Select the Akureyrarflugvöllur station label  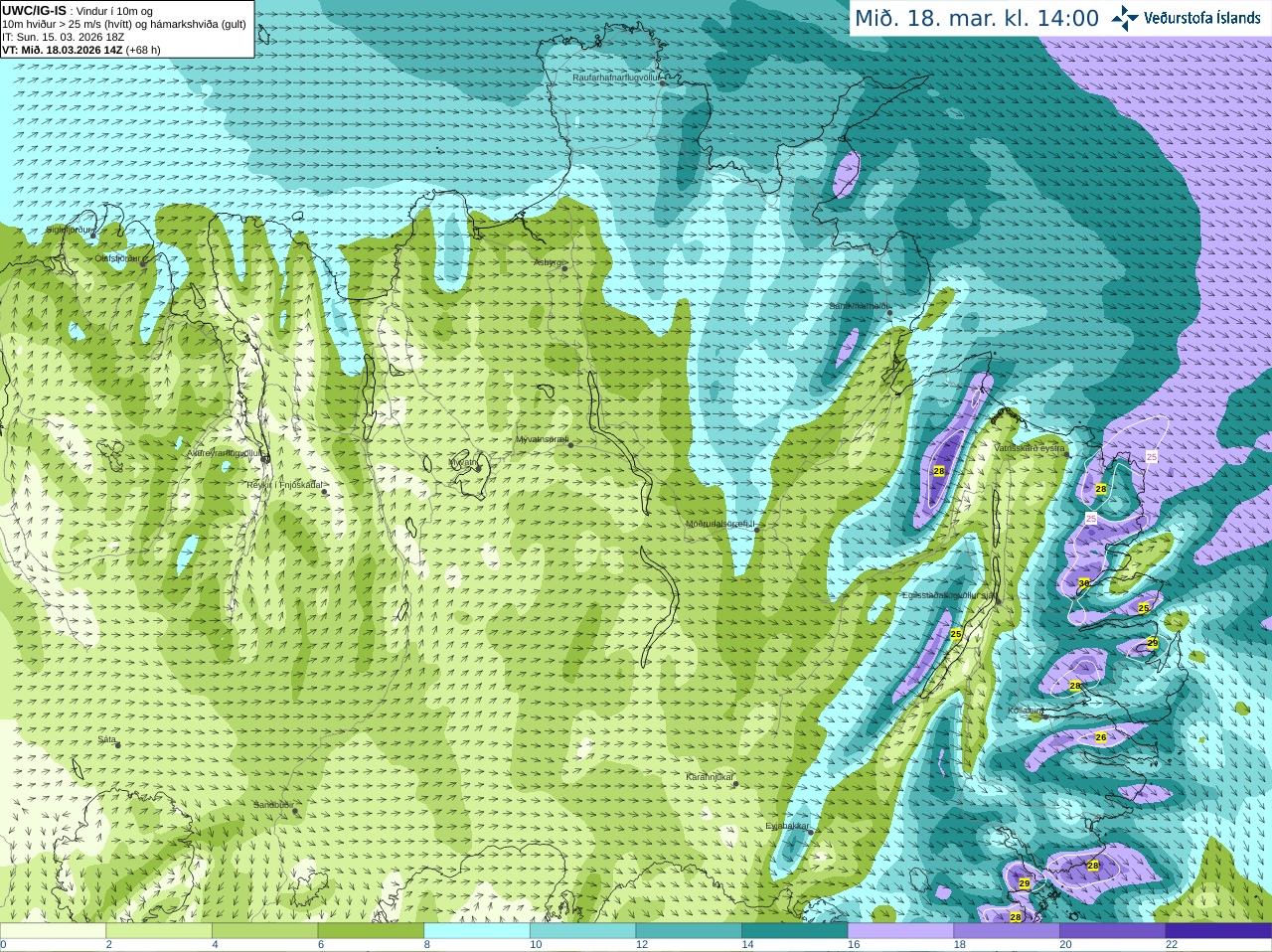click(225, 451)
